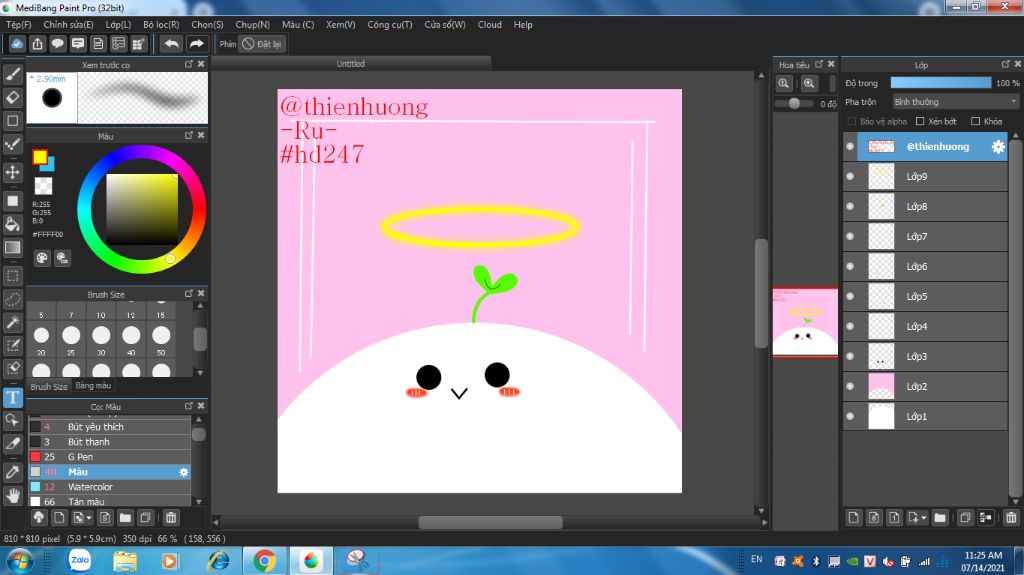Image resolution: width=1024 pixels, height=575 pixels.
Task: Open the add-brush dropdown arrow in brush panel
Action: pos(89,518)
